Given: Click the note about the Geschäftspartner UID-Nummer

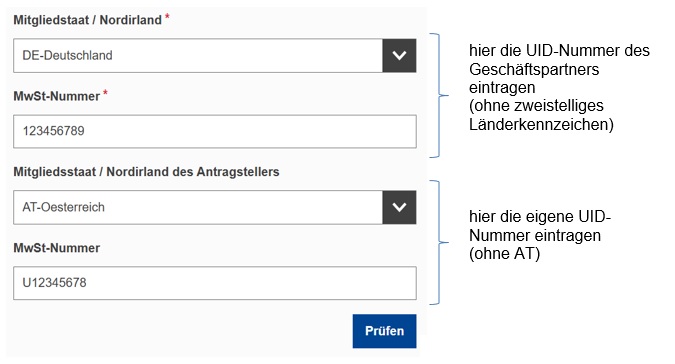Looking at the screenshot, I should point(559,87).
